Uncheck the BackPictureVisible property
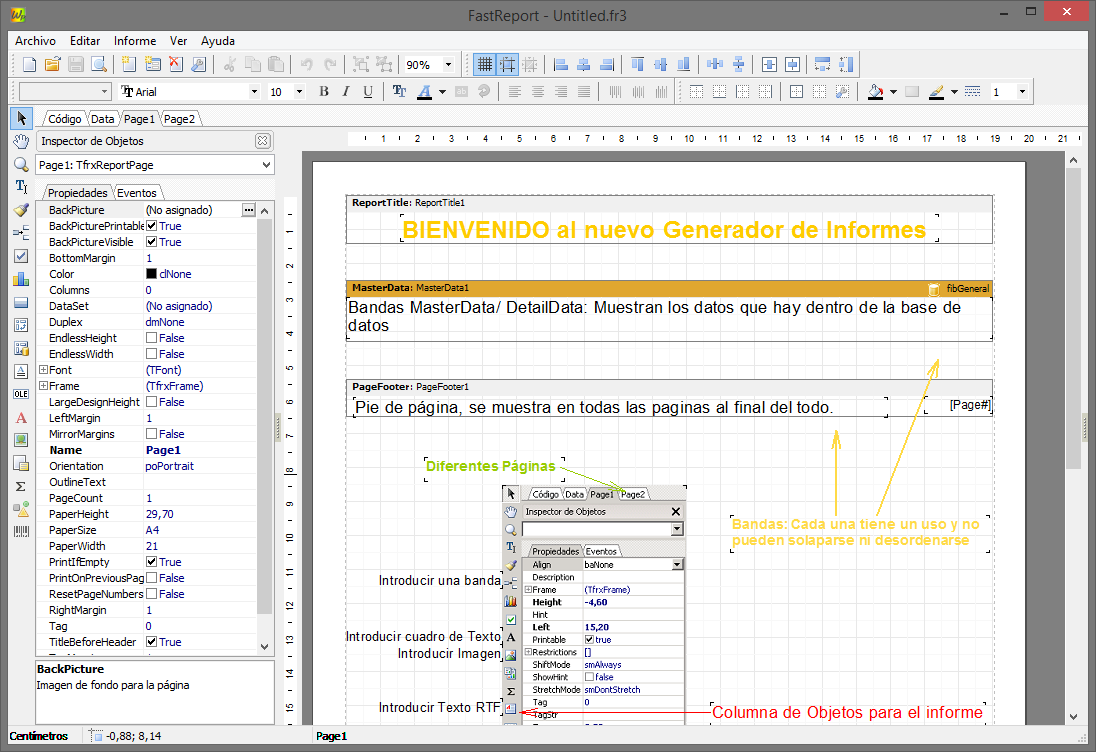 click(151, 242)
